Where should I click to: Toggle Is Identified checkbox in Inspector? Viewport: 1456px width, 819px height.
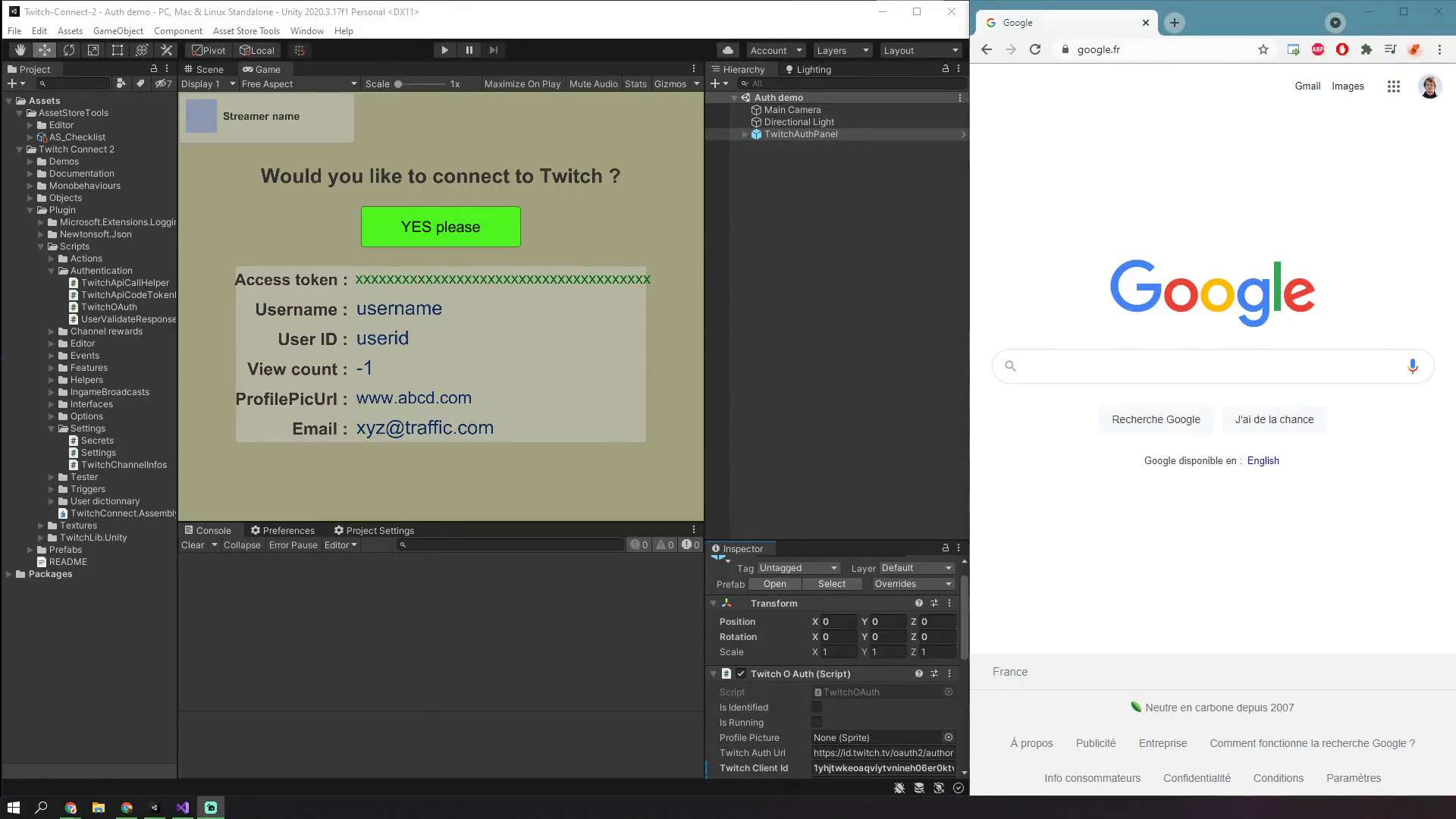[x=817, y=707]
